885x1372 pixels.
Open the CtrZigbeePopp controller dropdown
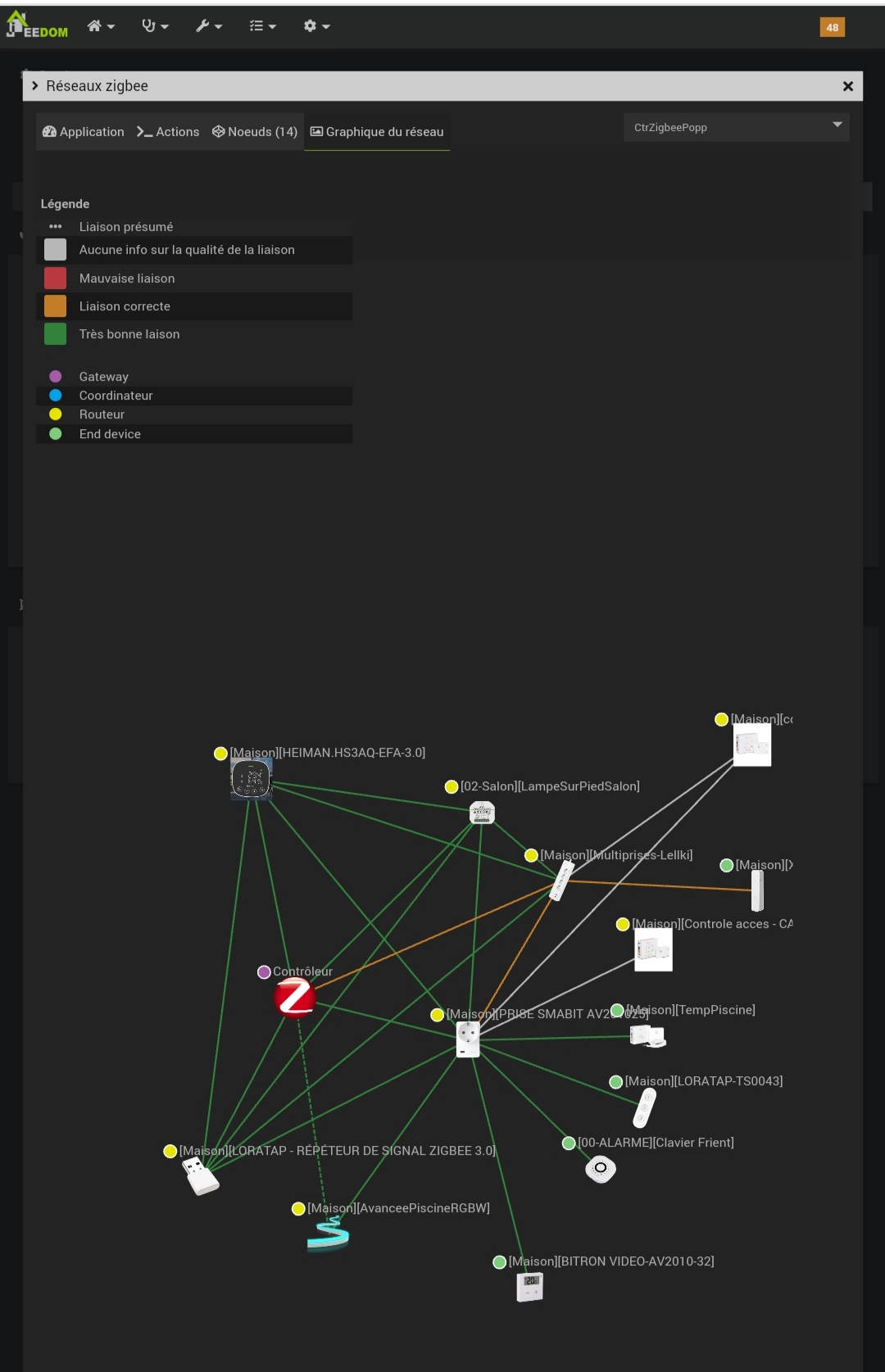pyautogui.click(x=736, y=127)
